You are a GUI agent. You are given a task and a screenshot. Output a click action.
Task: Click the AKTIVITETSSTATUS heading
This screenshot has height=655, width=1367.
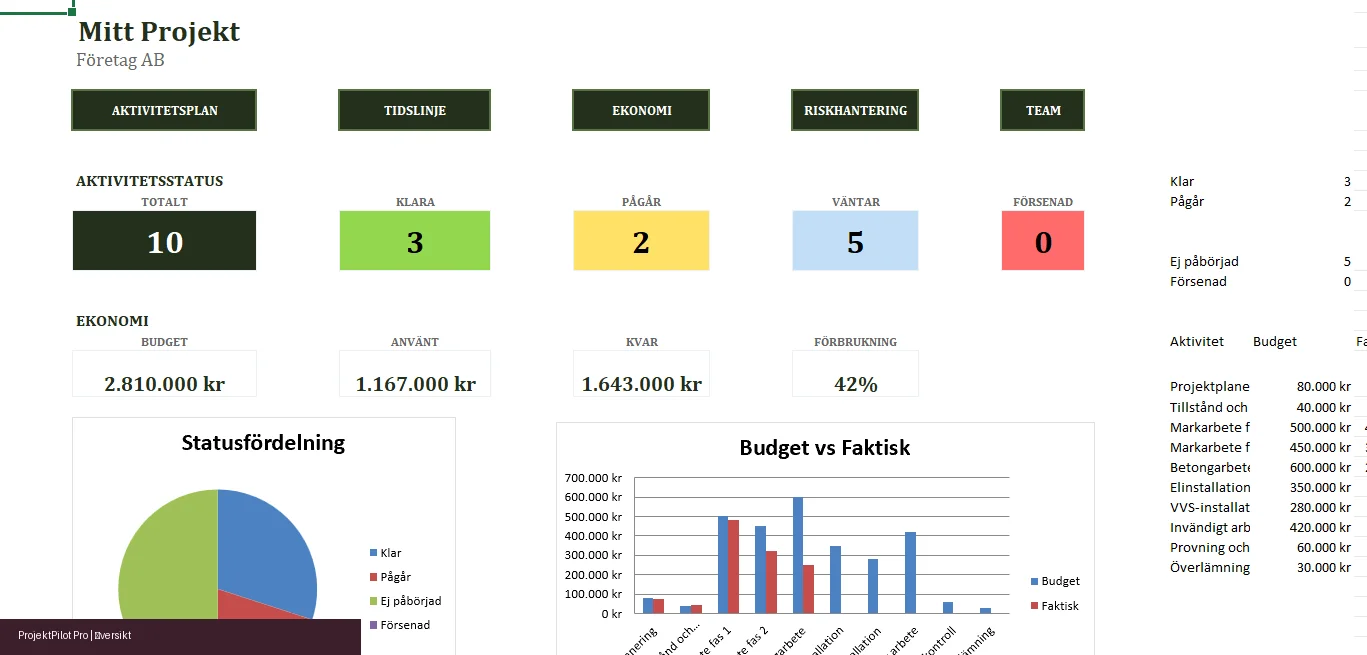pyautogui.click(x=149, y=181)
